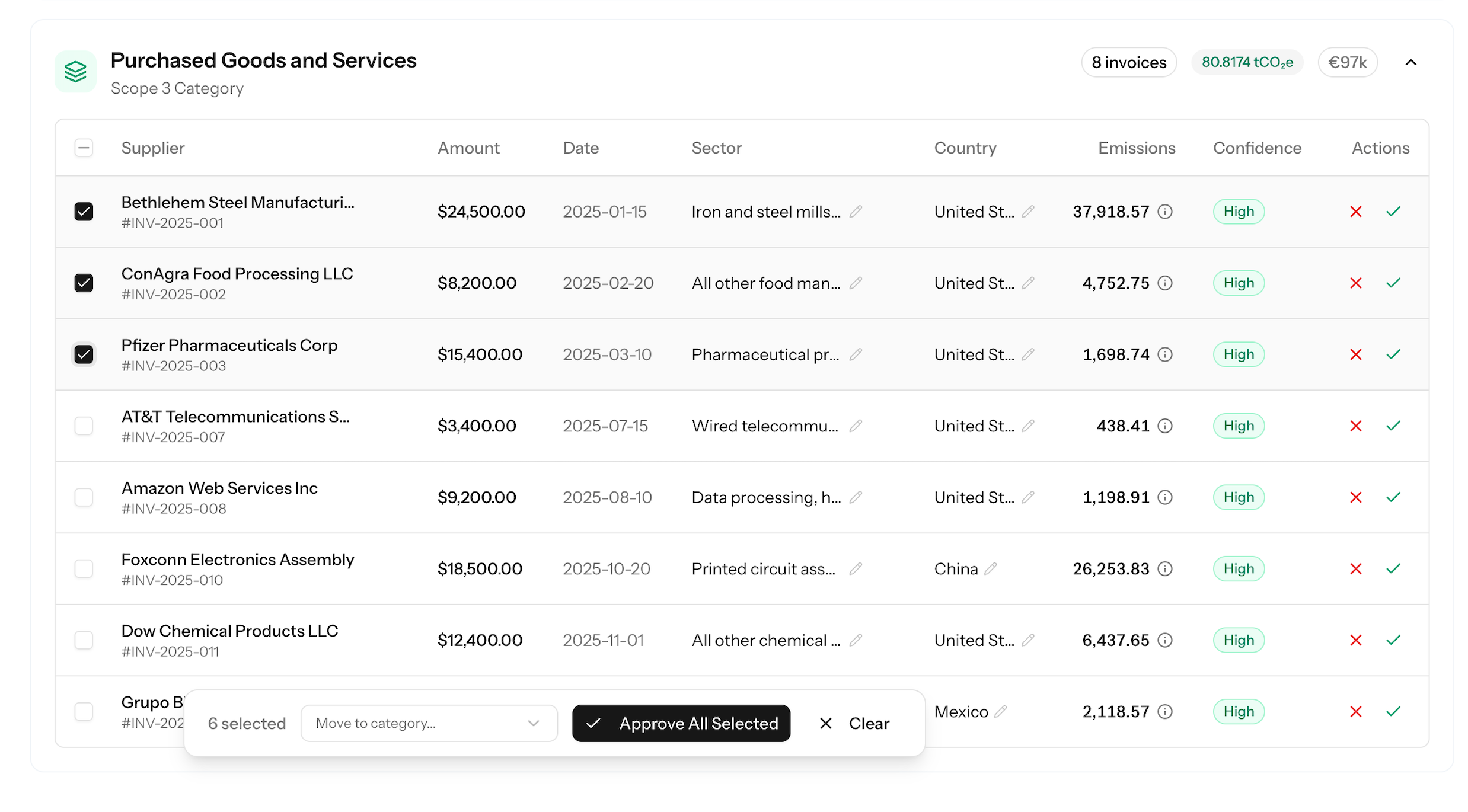This screenshot has width=1468, height=812.
Task: Reject the ConAgra Food Processing invoice
Action: [x=1355, y=283]
